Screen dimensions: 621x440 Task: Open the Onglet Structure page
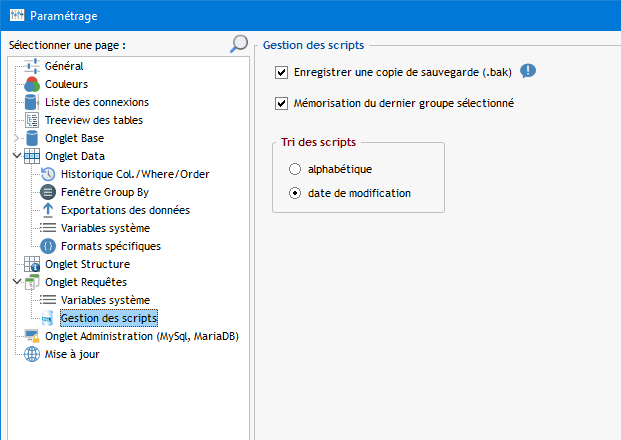click(88, 264)
